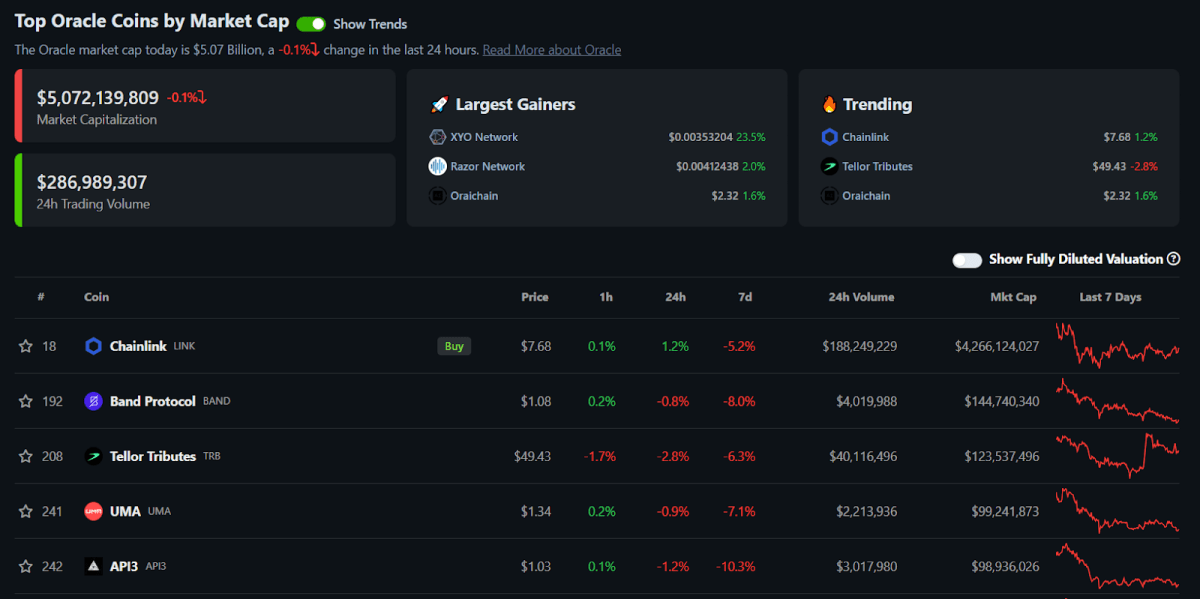Click UMA's $99,241,873 market cap
This screenshot has height=599, width=1200.
(x=1005, y=511)
